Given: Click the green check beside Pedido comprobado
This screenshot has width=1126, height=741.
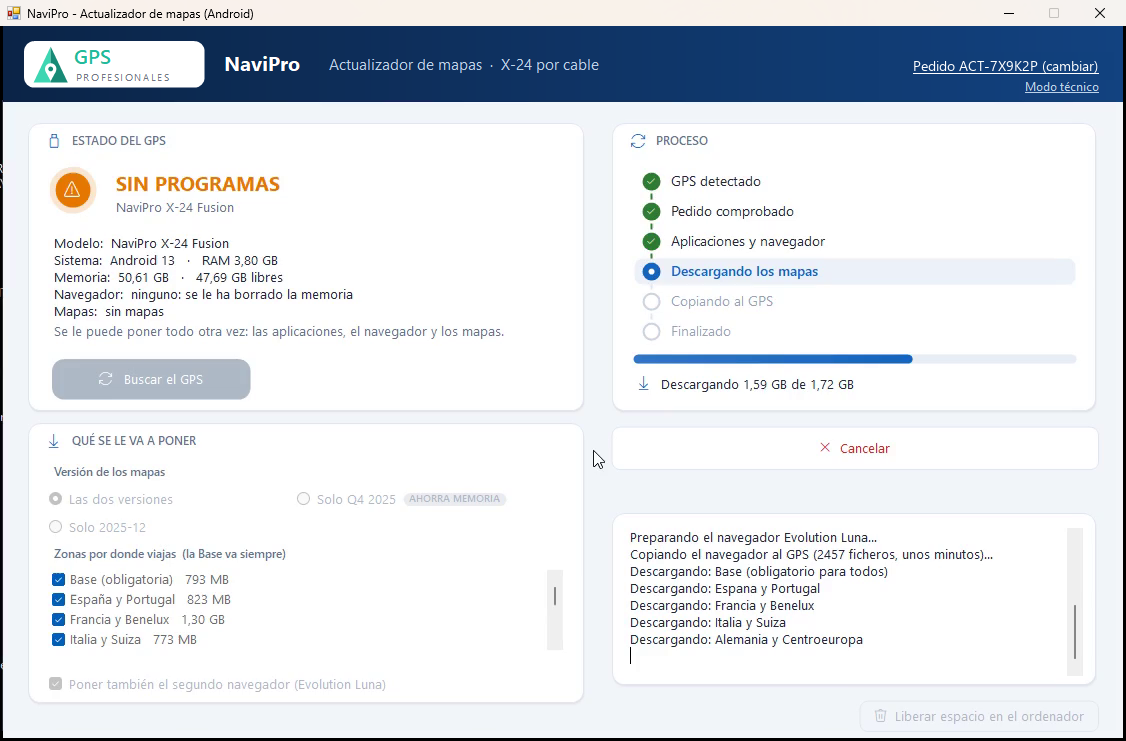Looking at the screenshot, I should (651, 212).
